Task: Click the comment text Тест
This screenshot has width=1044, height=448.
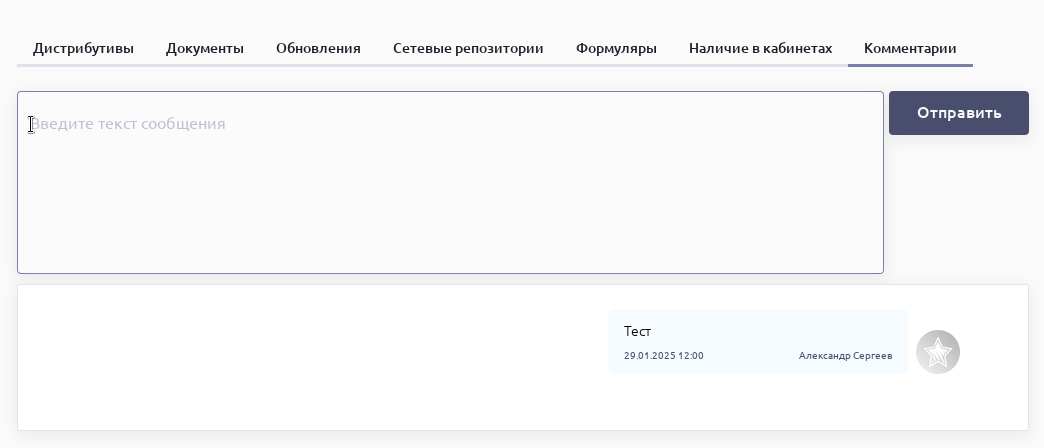Action: click(638, 331)
